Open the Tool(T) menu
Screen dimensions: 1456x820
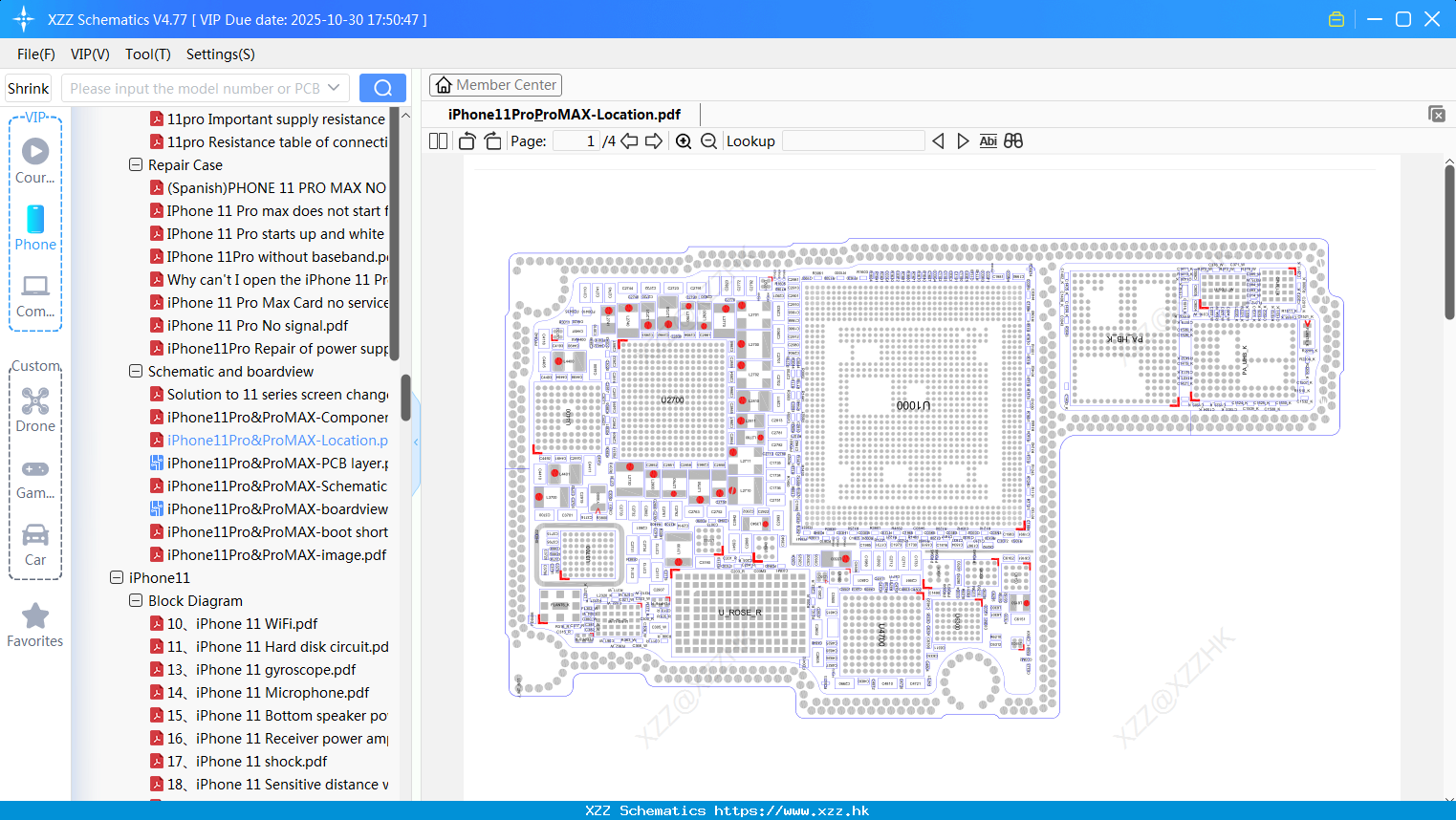click(147, 54)
